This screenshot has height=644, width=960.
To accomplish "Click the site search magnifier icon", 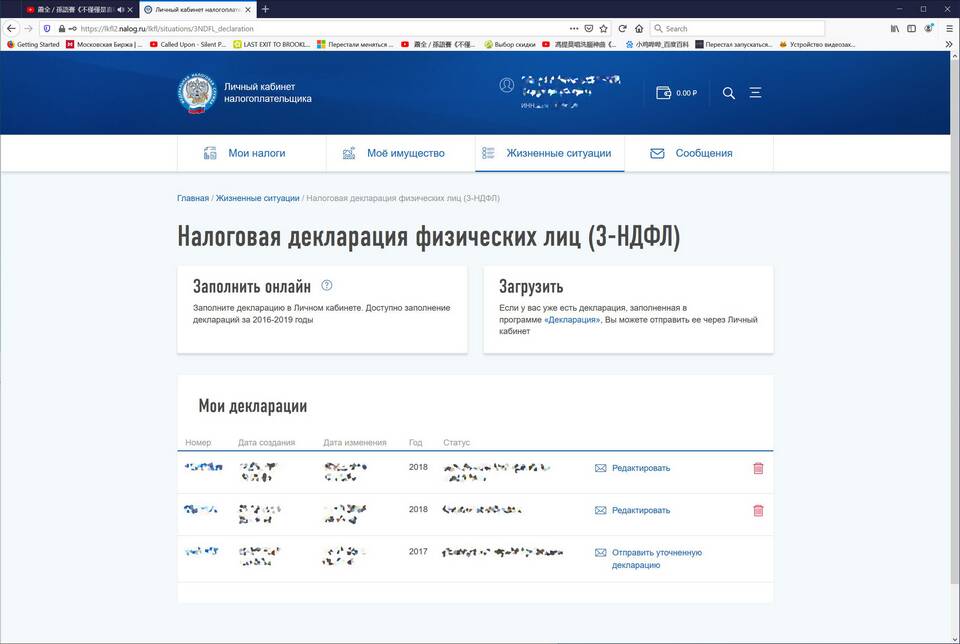I will pos(729,93).
